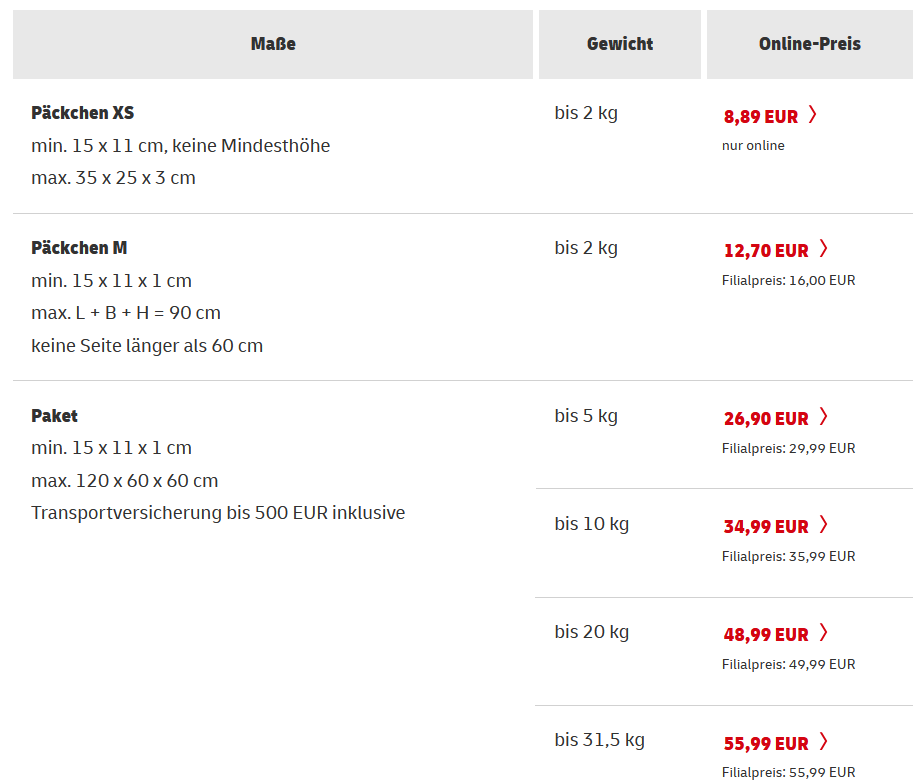Click the 8,89 EUR price link
The height and width of the screenshot is (784, 920).
(758, 116)
